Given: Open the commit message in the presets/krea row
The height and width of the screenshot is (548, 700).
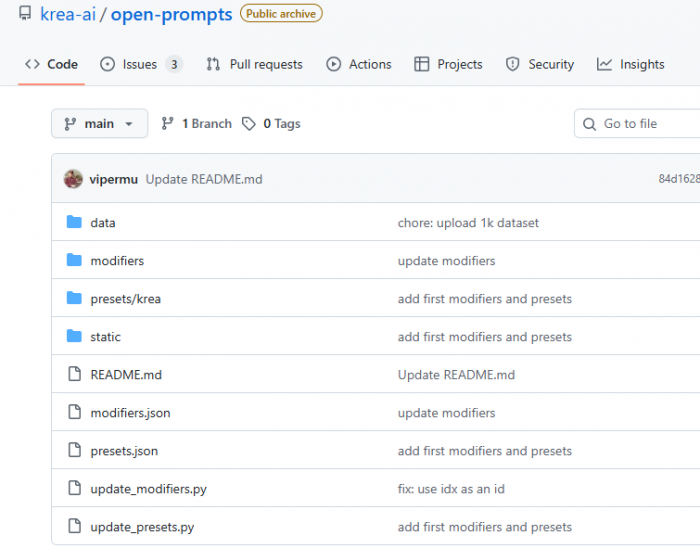Looking at the screenshot, I should (x=485, y=299).
